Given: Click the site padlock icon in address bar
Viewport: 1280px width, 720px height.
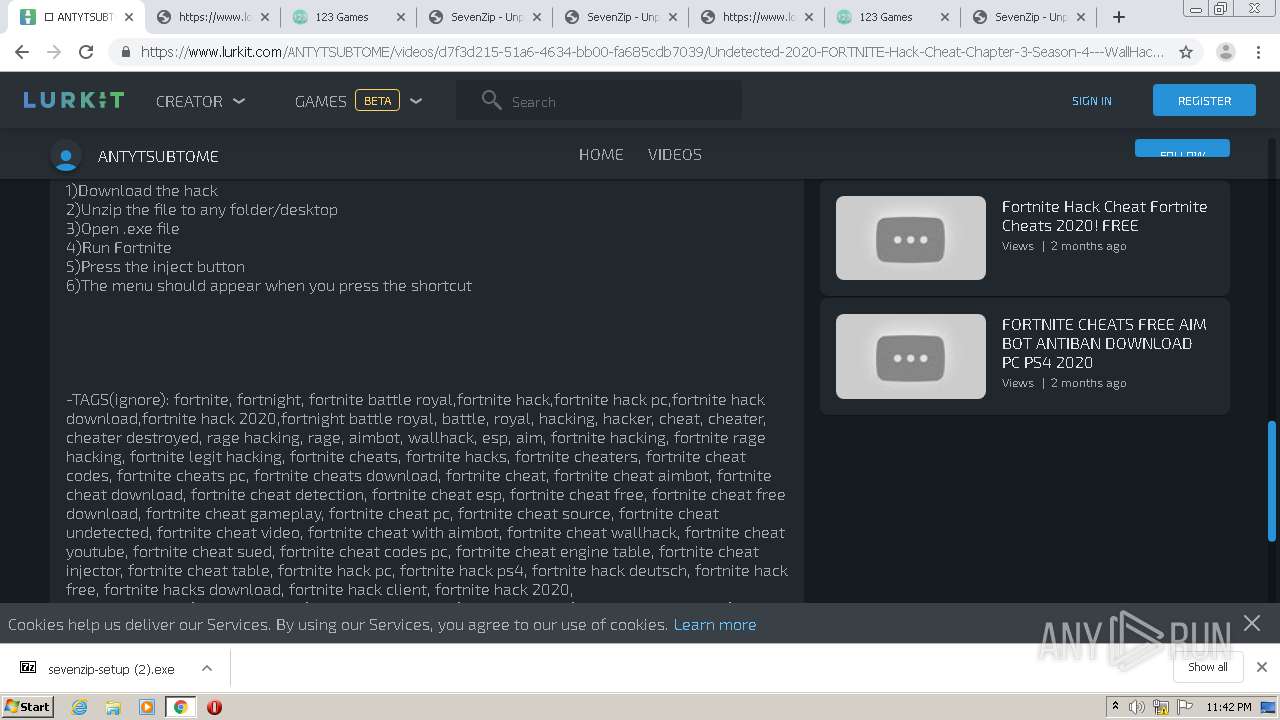Looking at the screenshot, I should [125, 52].
